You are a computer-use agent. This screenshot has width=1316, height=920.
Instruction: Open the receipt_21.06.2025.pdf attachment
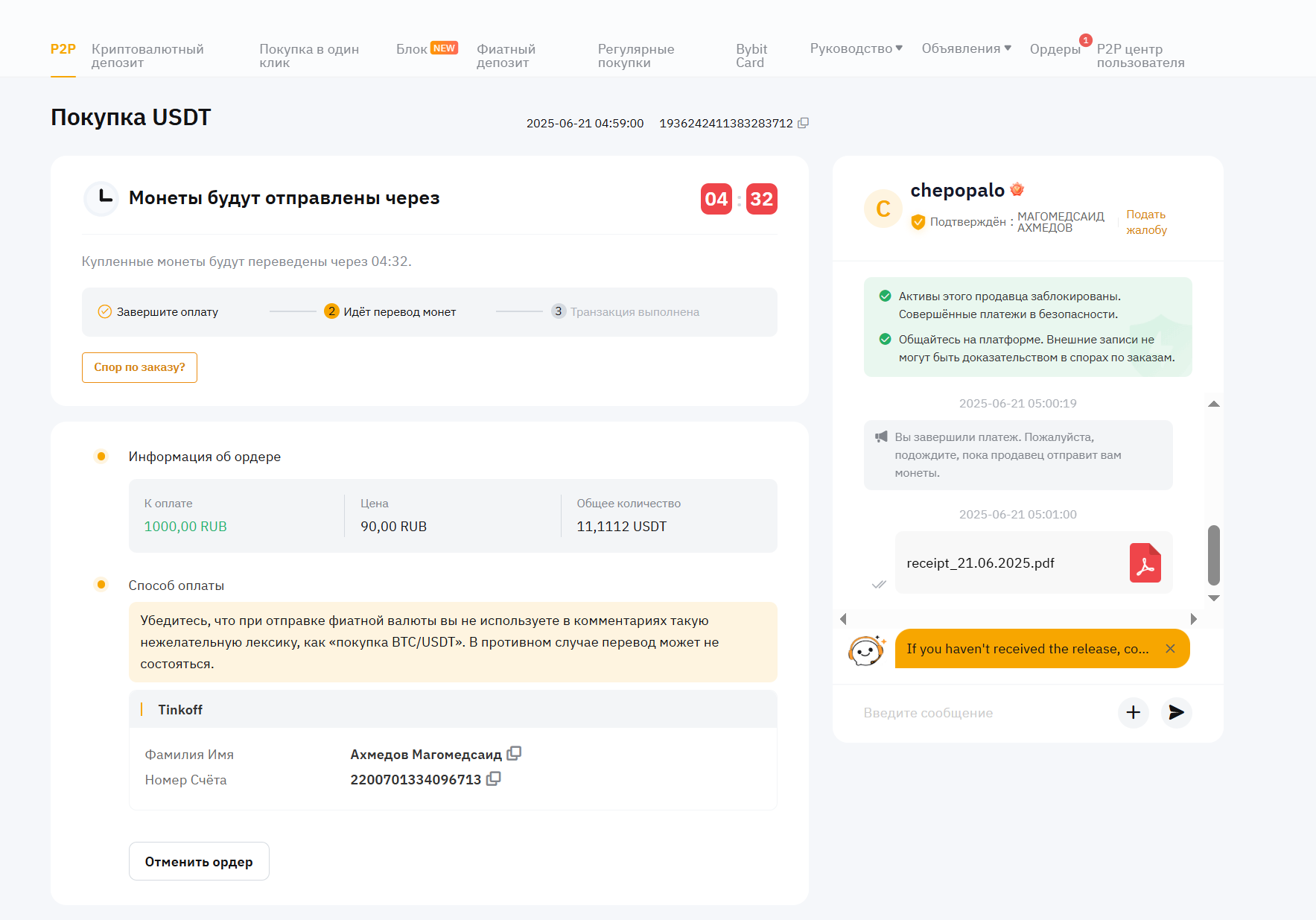pyautogui.click(x=1034, y=563)
